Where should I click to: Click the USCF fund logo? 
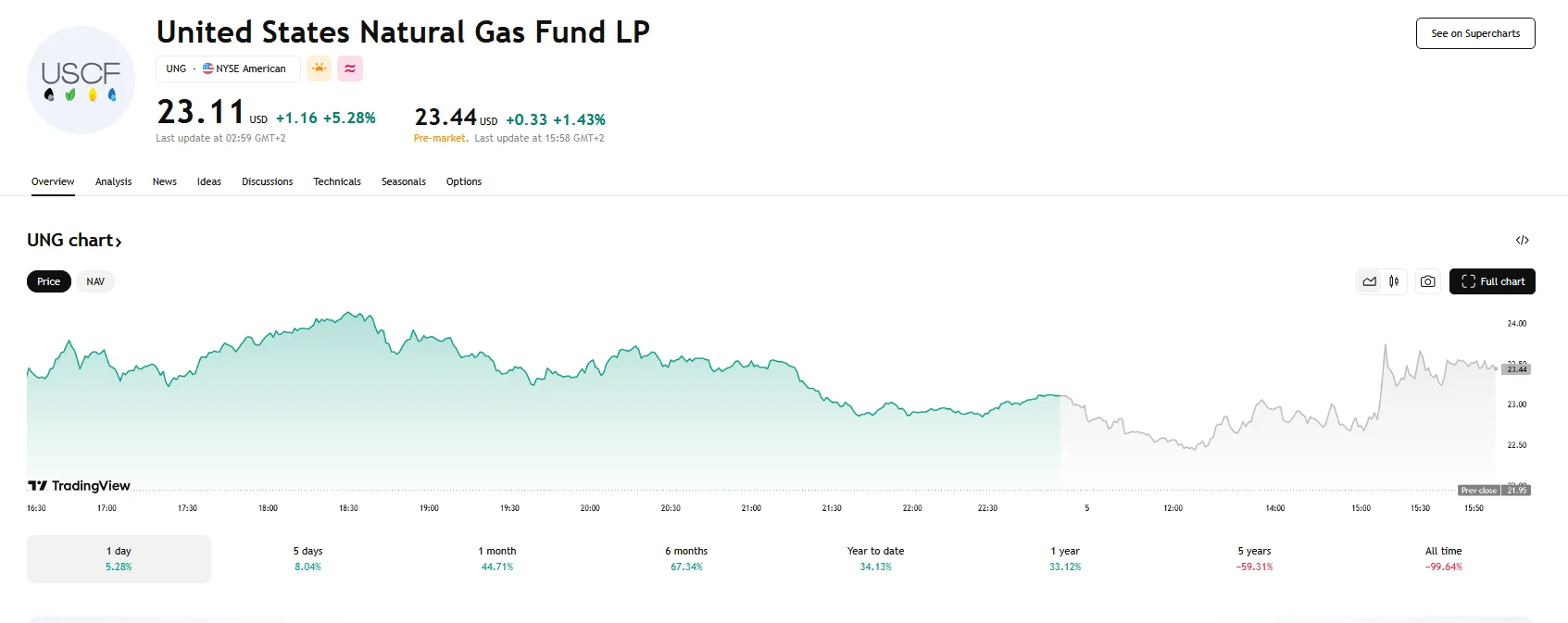point(81,81)
